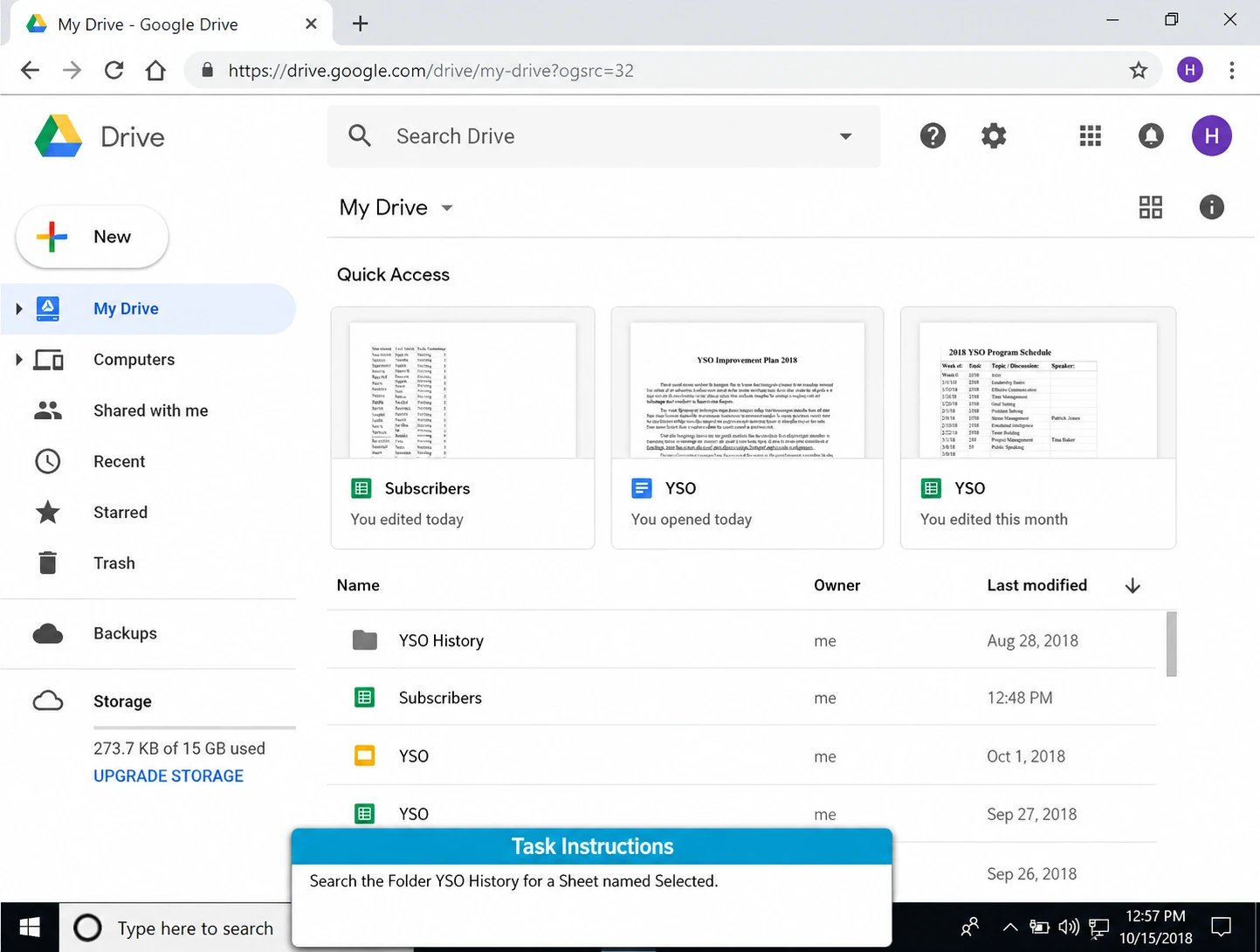Open the notifications bell icon
This screenshot has height=952, width=1260.
click(x=1151, y=136)
